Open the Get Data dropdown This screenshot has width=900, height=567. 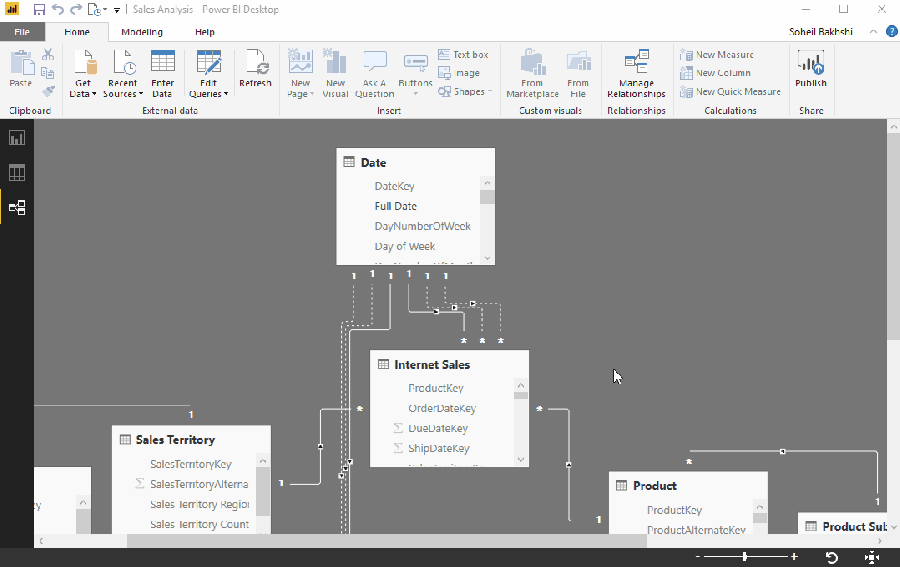pyautogui.click(x=83, y=73)
